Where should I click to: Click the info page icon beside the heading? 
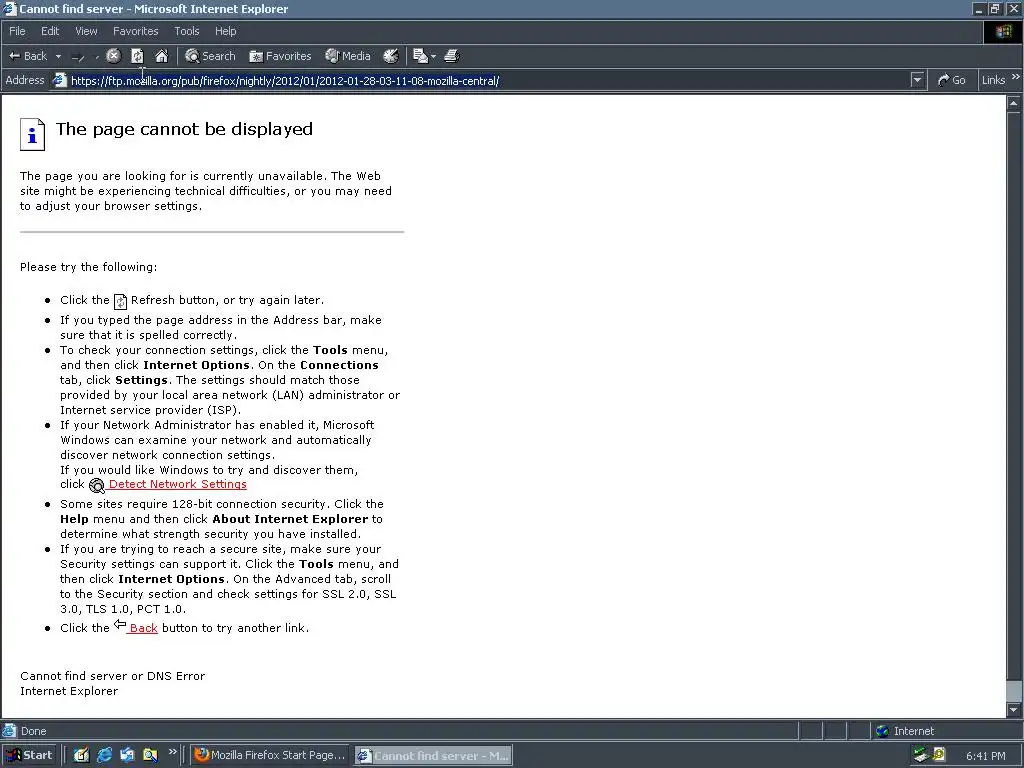[x=32, y=135]
